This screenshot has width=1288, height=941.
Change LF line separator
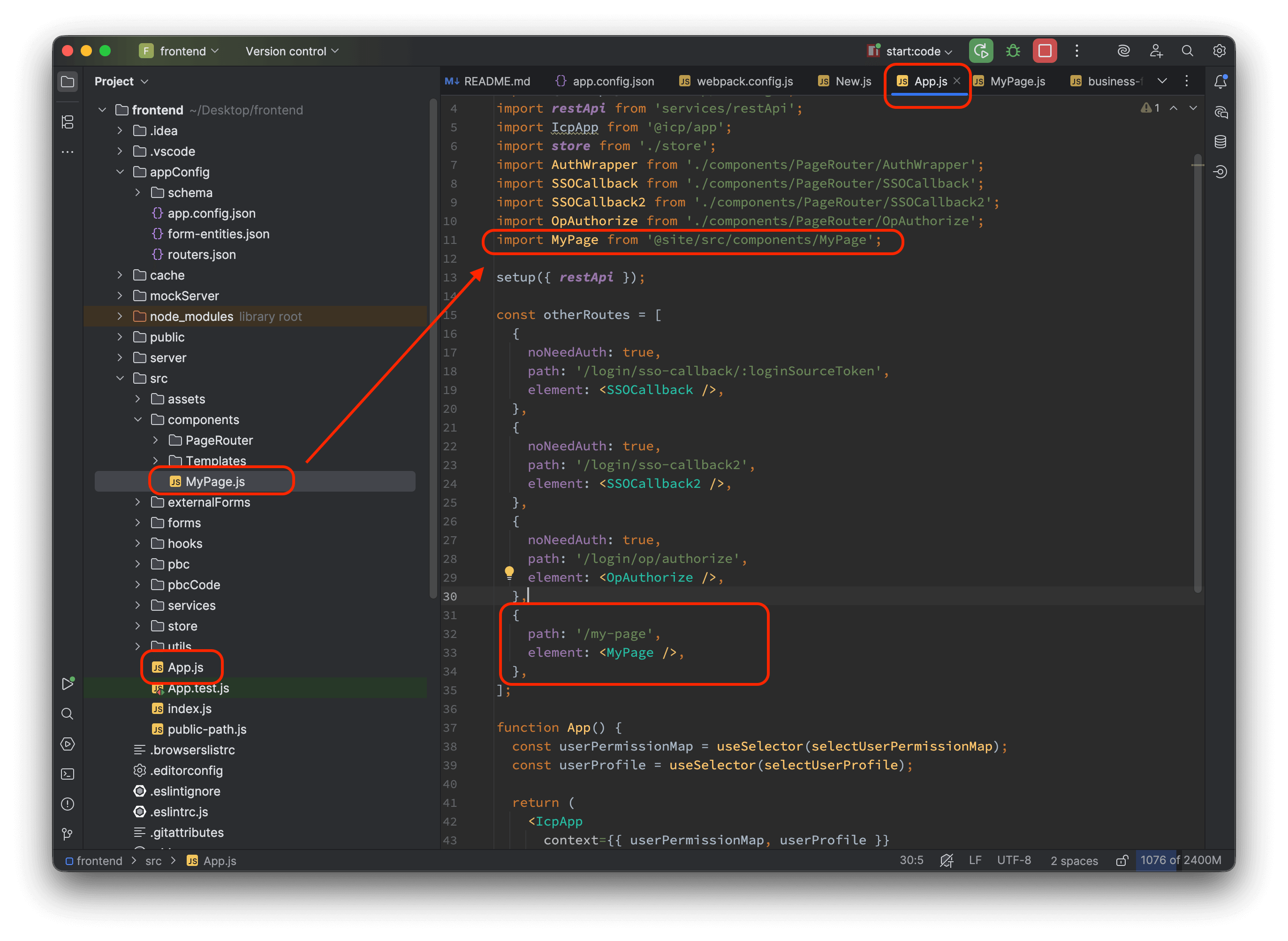(976, 860)
